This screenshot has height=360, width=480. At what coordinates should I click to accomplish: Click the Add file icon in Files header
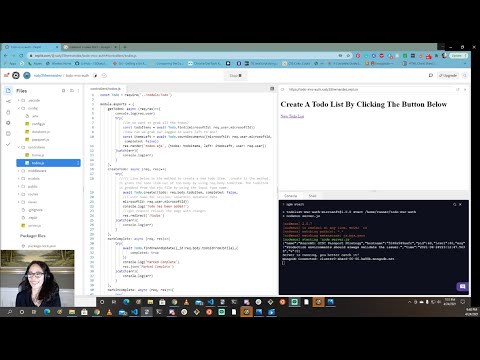63,91
